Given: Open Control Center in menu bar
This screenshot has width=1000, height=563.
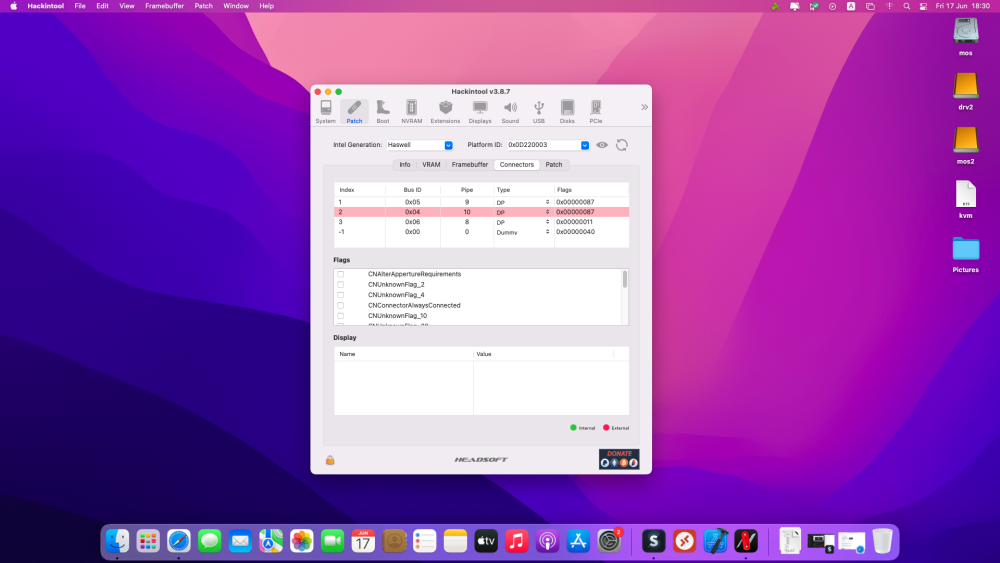Looking at the screenshot, I should pyautogui.click(x=923, y=6).
